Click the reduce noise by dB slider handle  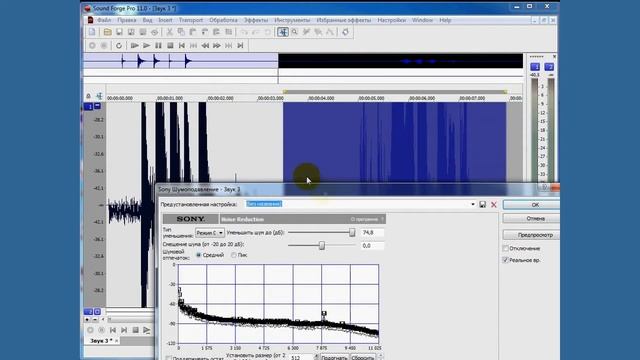pyautogui.click(x=352, y=233)
